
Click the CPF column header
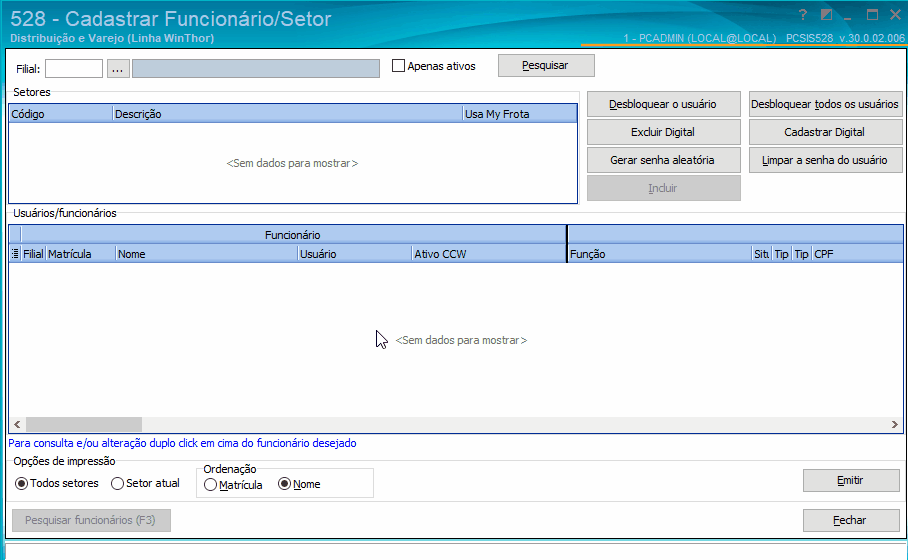(857, 254)
